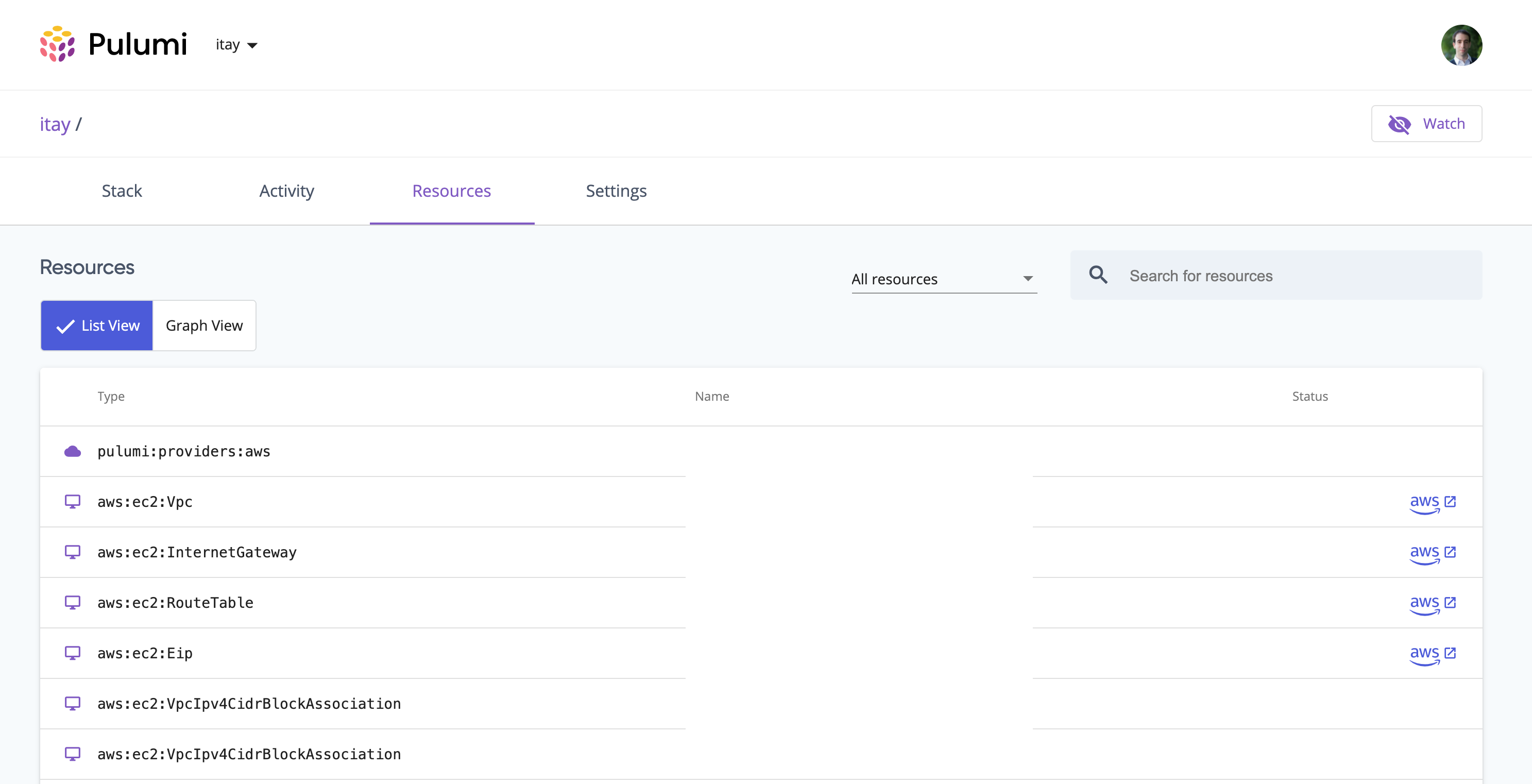Focus the Search for resources field
This screenshot has height=784, width=1532.
tap(1275, 276)
